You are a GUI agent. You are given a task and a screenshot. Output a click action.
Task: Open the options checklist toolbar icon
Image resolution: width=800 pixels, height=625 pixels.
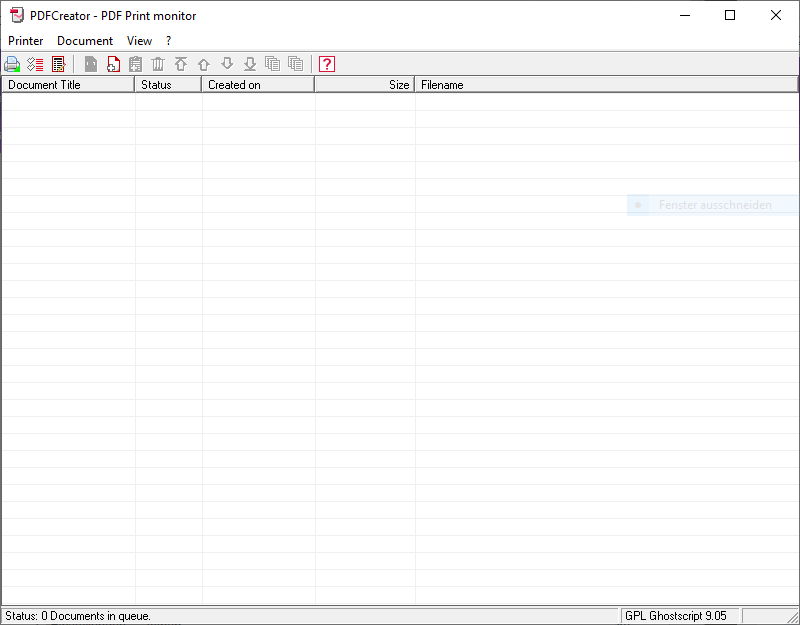tap(35, 64)
